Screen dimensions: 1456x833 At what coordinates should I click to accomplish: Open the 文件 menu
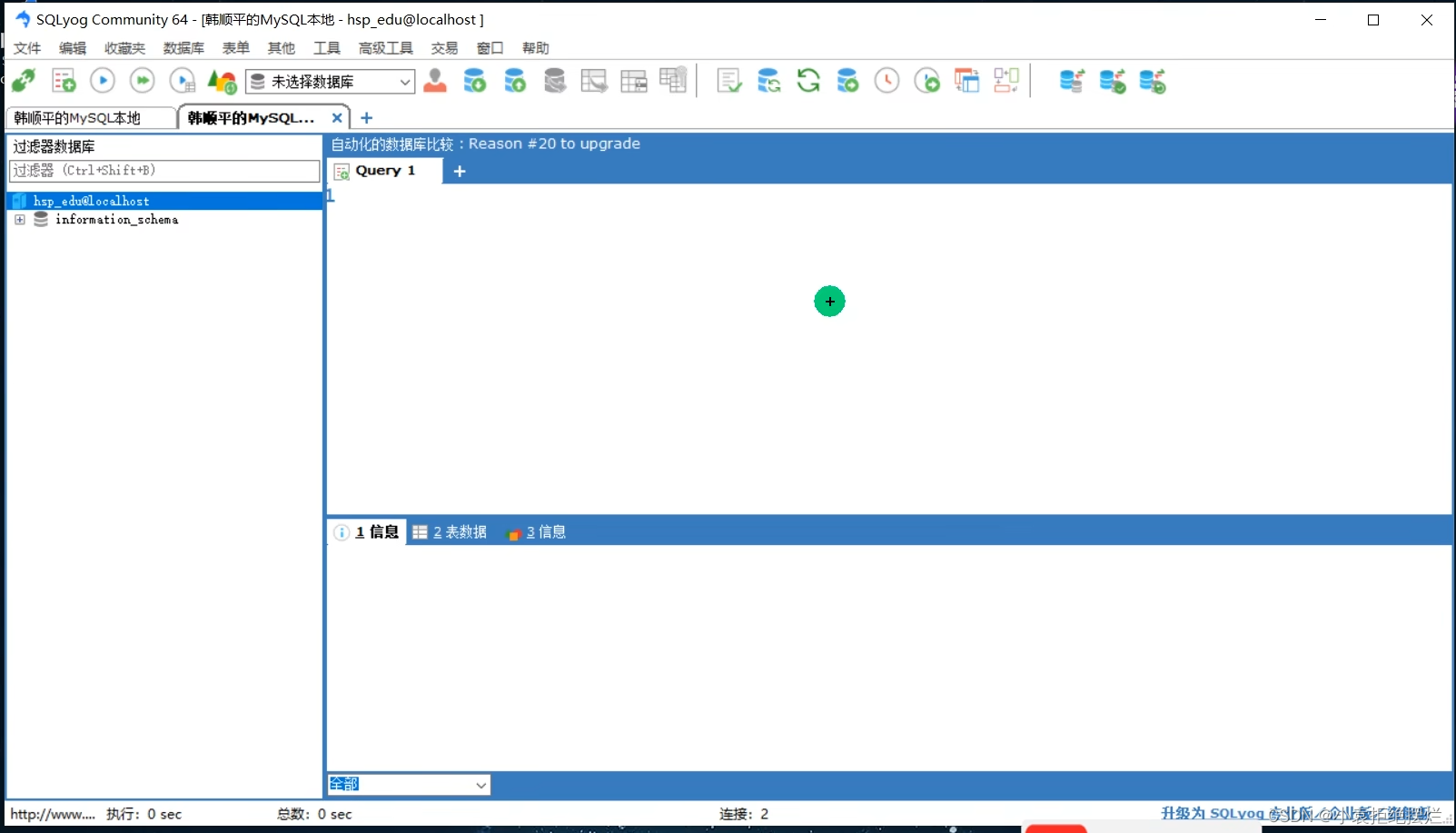(x=27, y=48)
